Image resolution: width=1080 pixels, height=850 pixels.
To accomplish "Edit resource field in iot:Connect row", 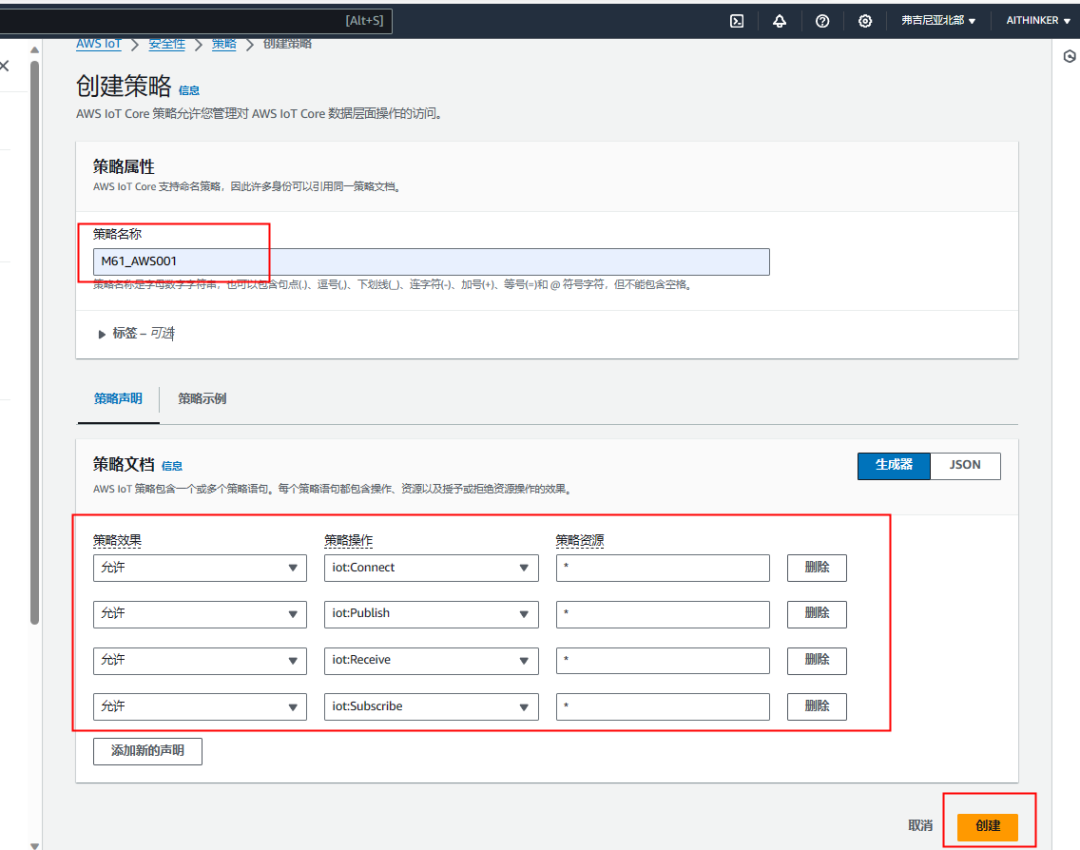I will (663, 568).
